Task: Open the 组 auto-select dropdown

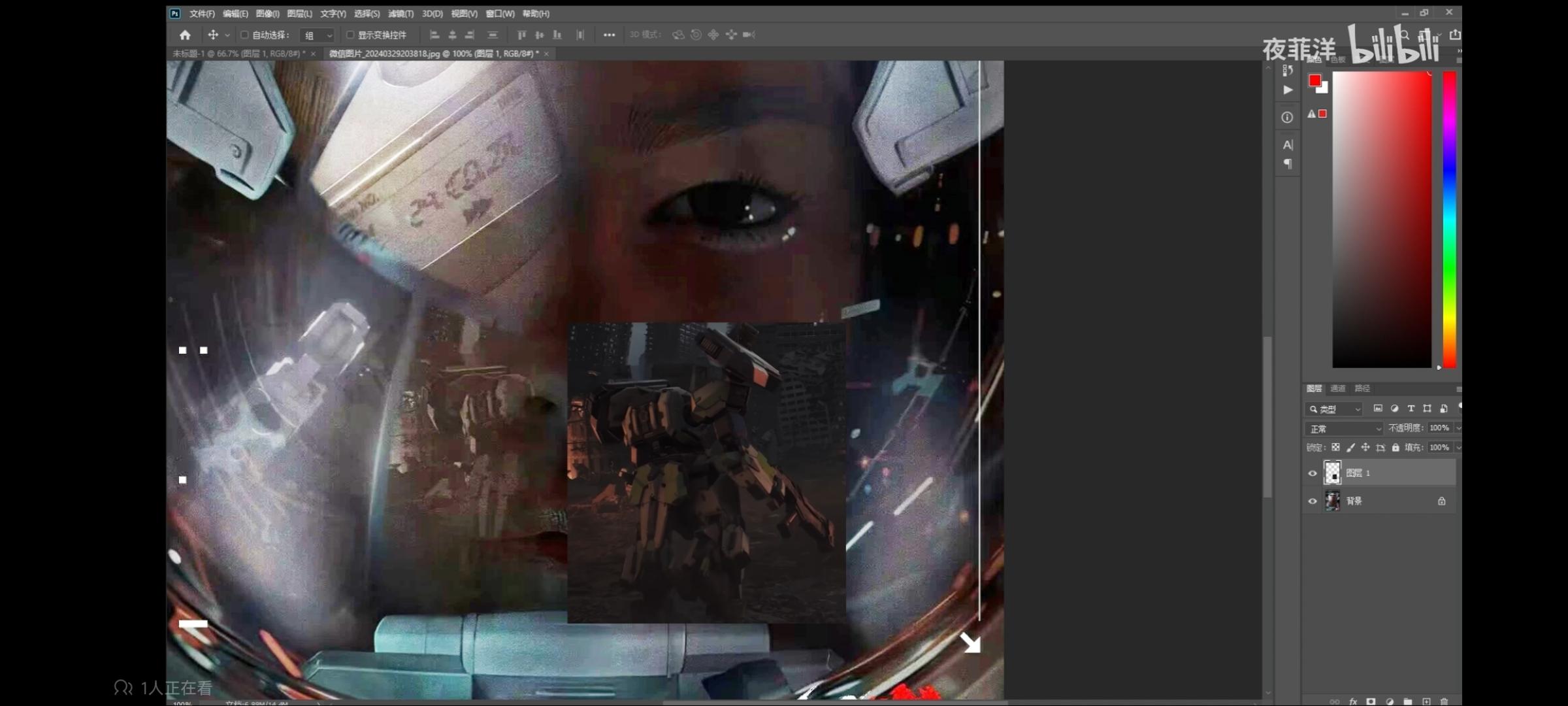Action: coord(318,35)
